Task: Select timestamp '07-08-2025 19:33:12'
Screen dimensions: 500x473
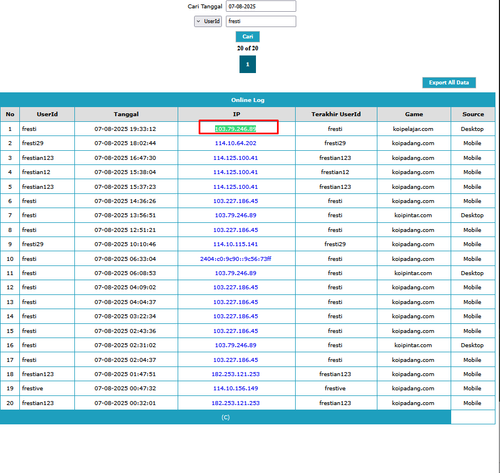Action: [x=125, y=129]
